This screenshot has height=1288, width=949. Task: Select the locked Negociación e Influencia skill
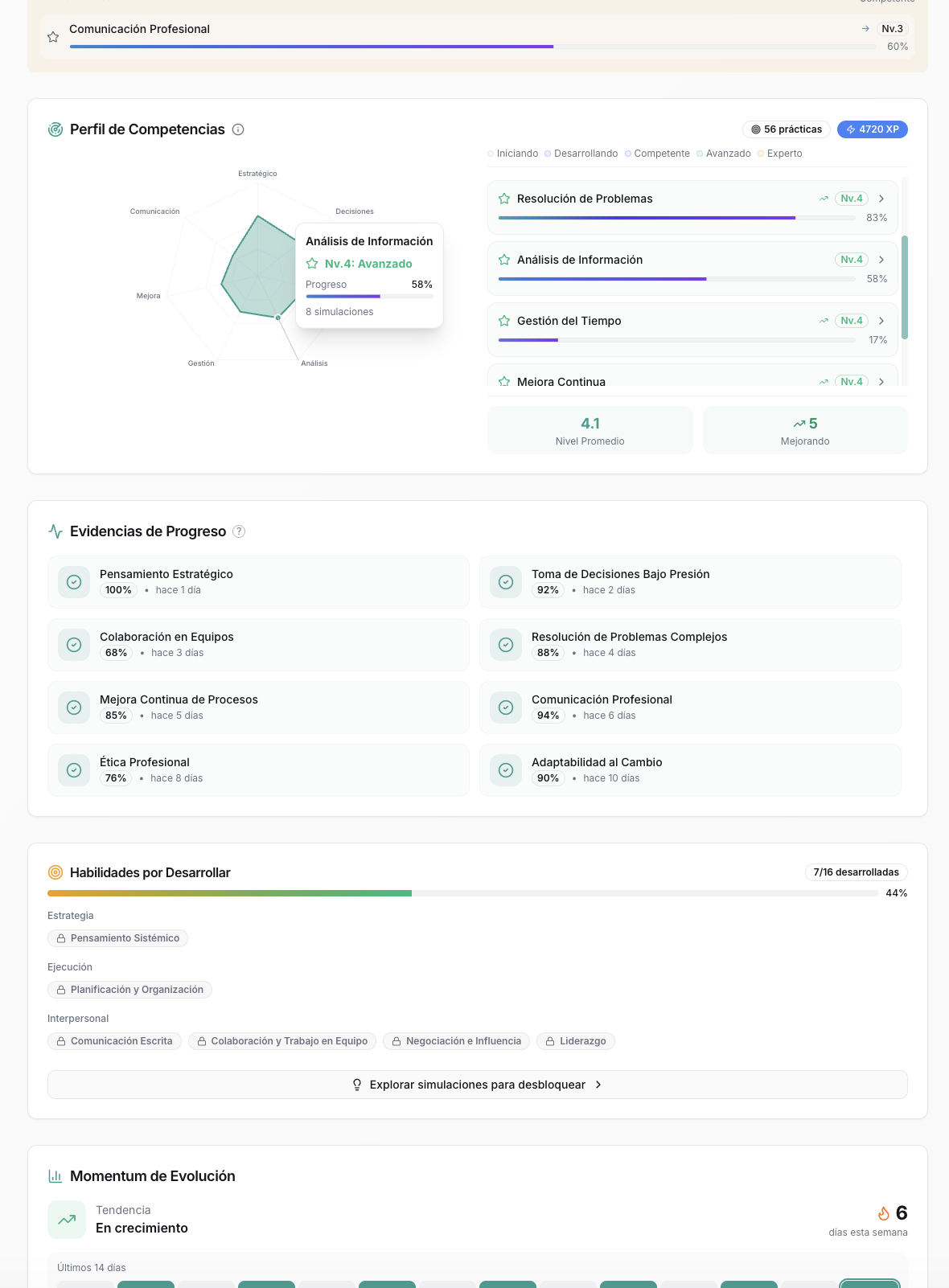click(457, 1041)
